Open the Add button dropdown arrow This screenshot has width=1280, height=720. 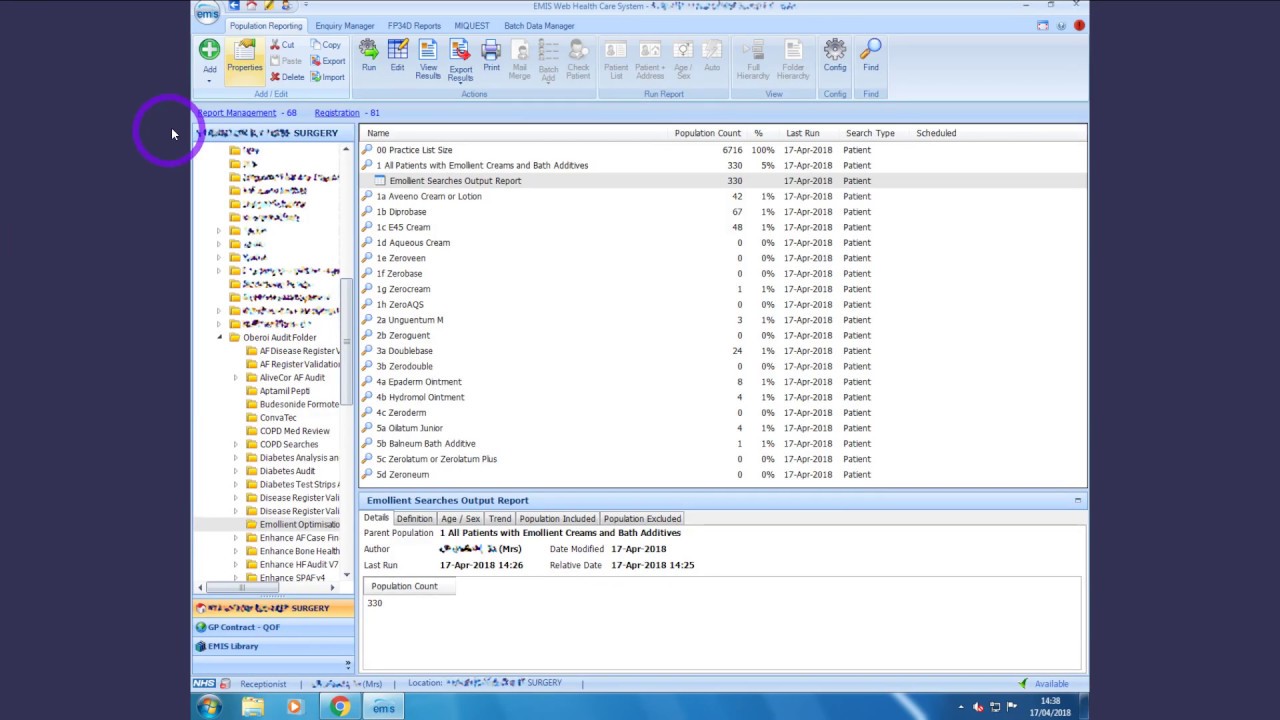(x=209, y=81)
